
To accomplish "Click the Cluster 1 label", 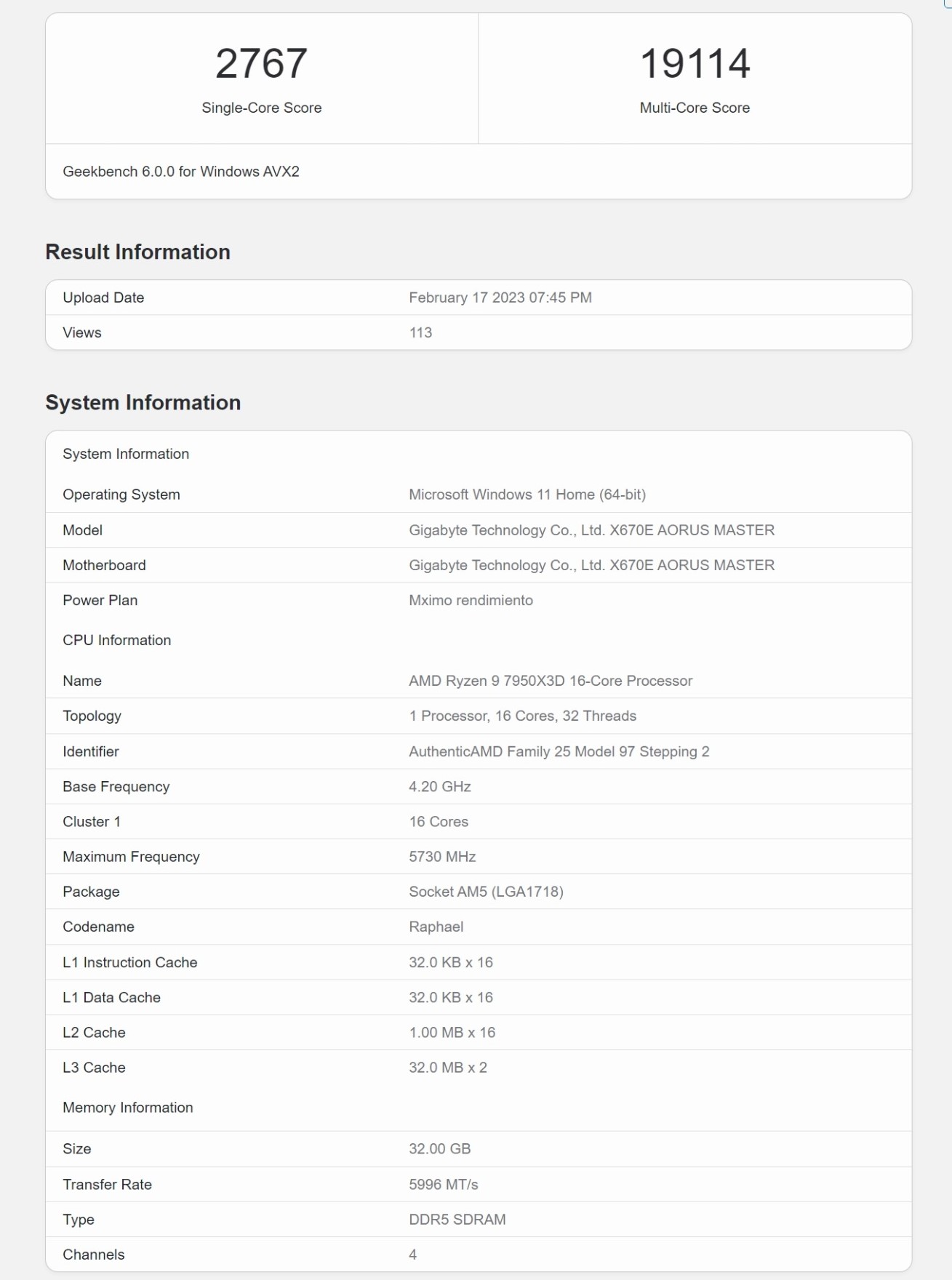I will pos(92,822).
